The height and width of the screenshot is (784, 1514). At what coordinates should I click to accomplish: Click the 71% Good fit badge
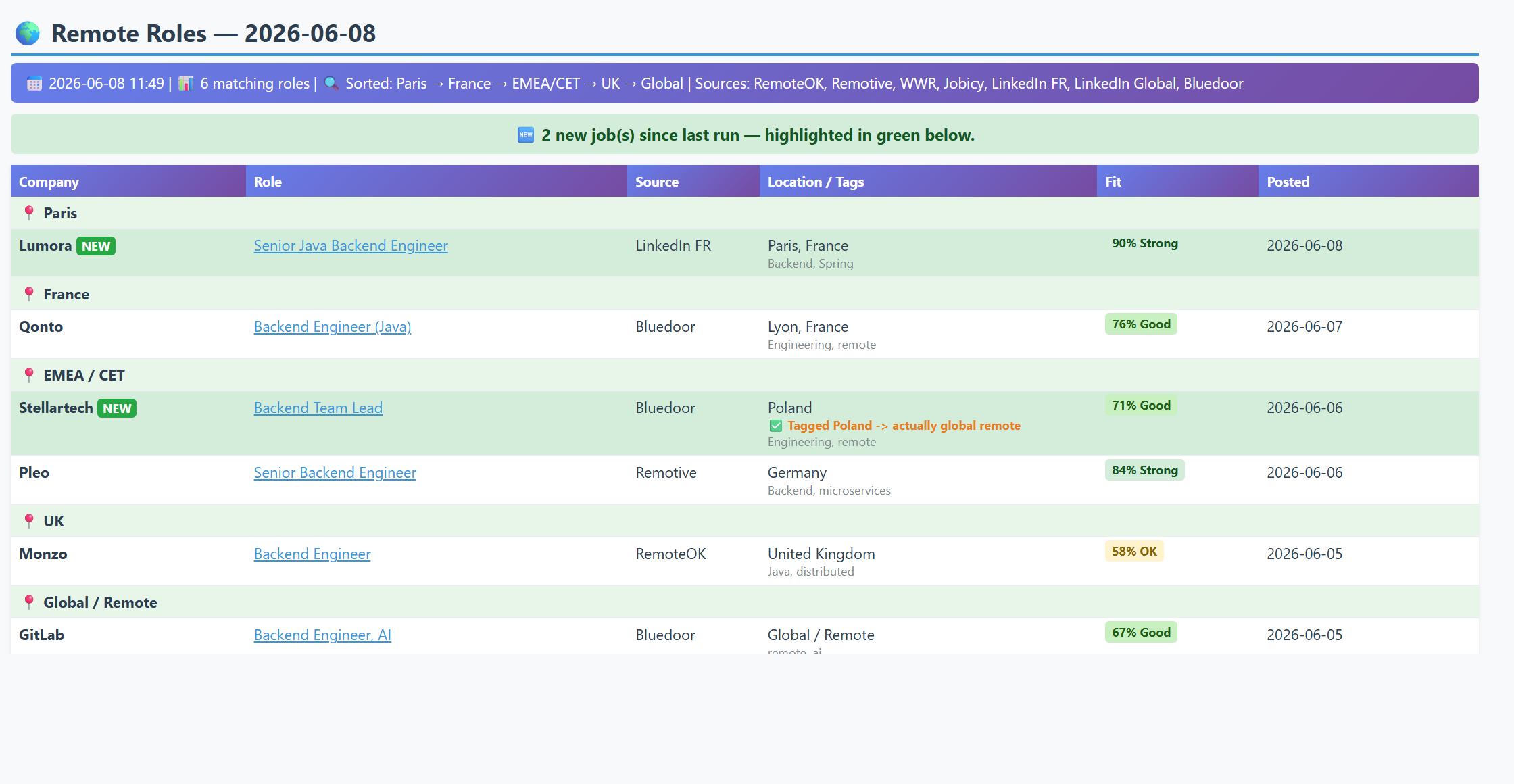click(x=1141, y=406)
